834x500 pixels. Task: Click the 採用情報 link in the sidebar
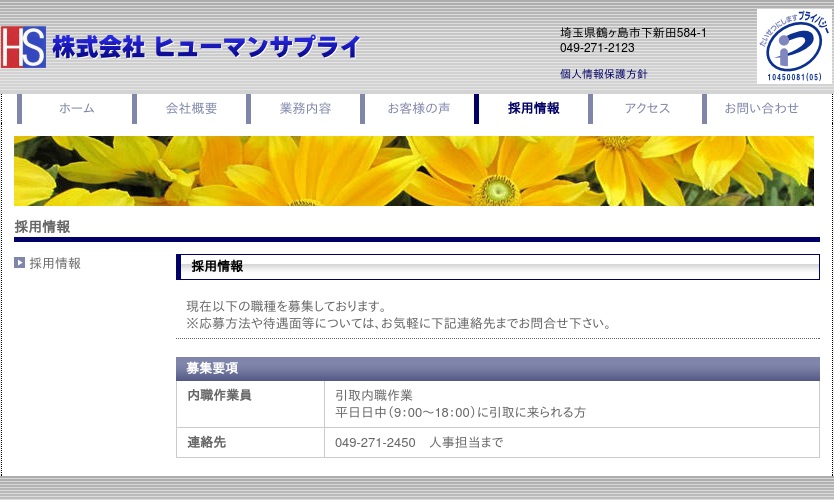pos(55,264)
